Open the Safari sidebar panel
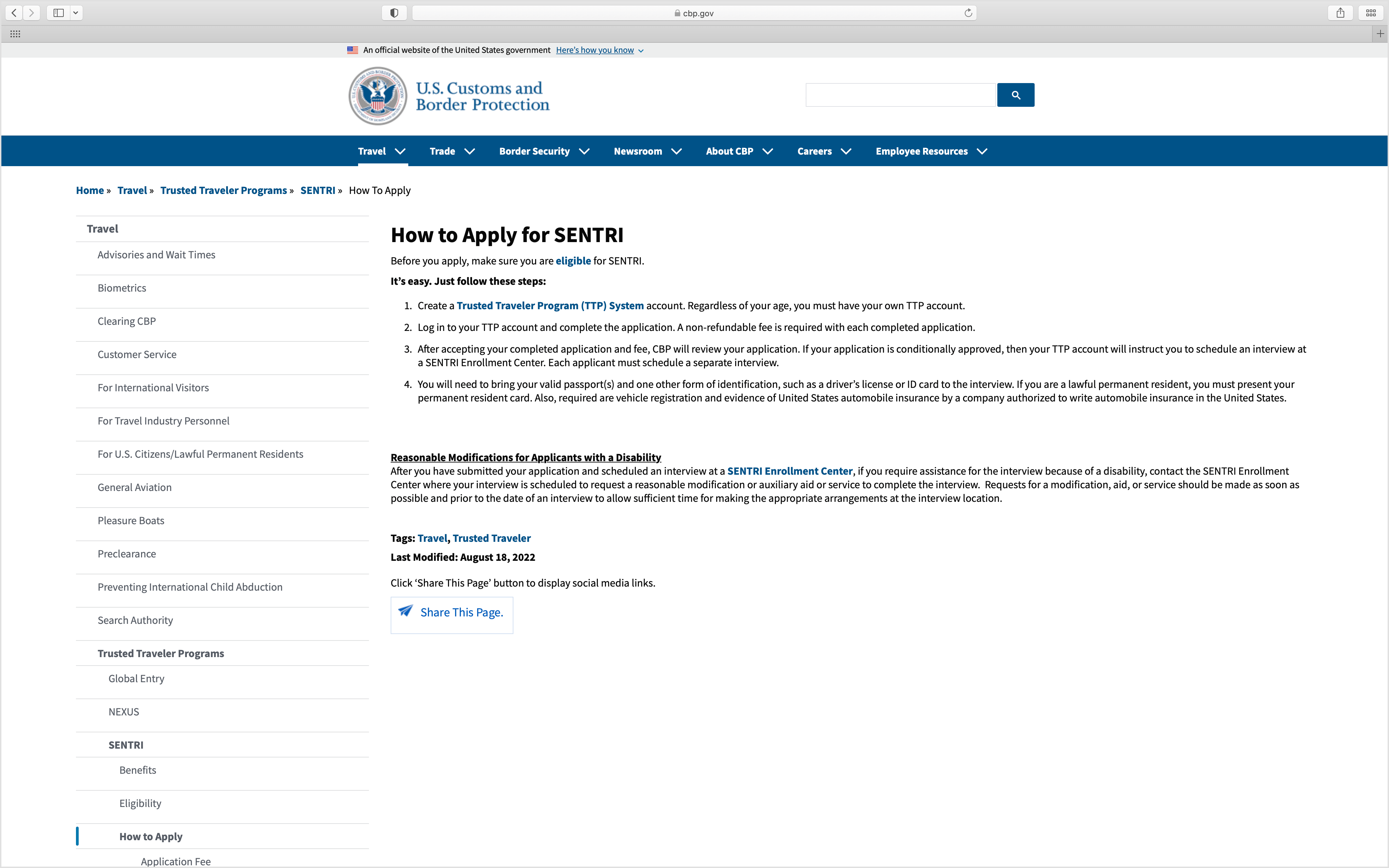The width and height of the screenshot is (1389, 868). pos(57,13)
